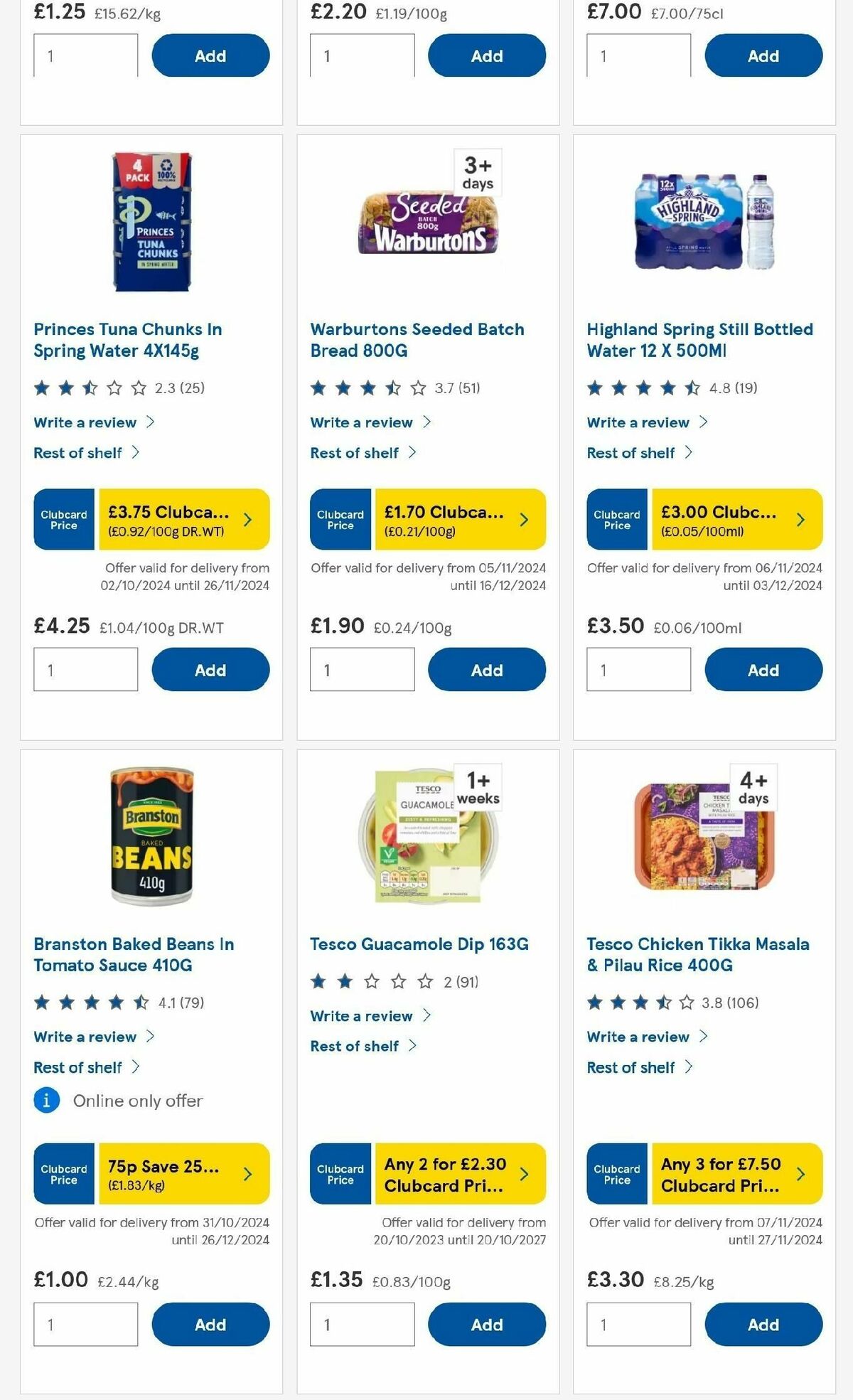Screen dimensions: 853x1400
Task: Open the £3.00 Clubcard offer arrow for Highland Spring
Action: [802, 520]
